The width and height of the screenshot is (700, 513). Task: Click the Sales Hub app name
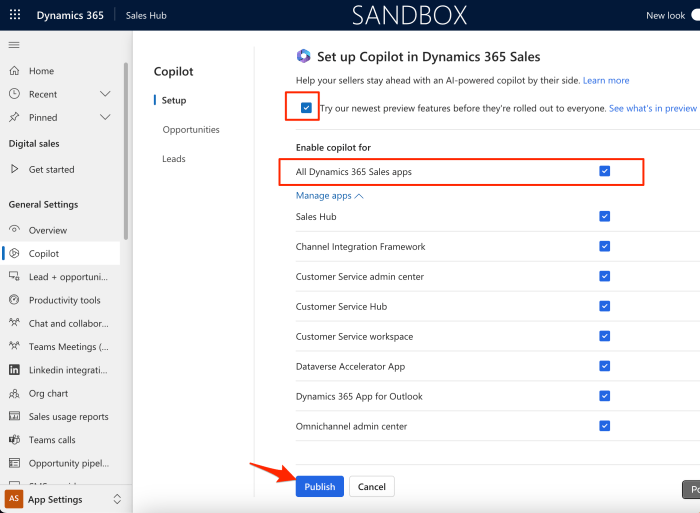tap(146, 15)
